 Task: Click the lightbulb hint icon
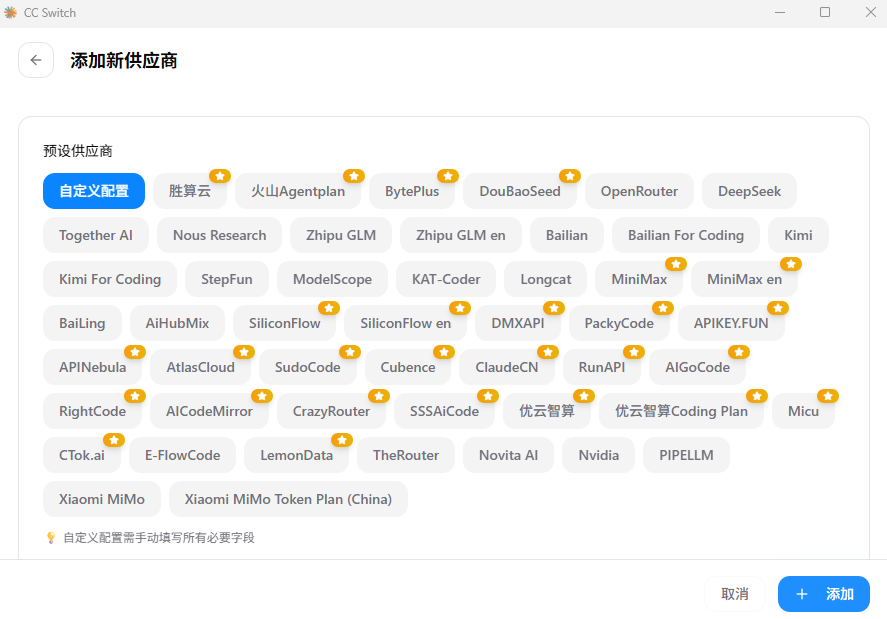(x=51, y=538)
